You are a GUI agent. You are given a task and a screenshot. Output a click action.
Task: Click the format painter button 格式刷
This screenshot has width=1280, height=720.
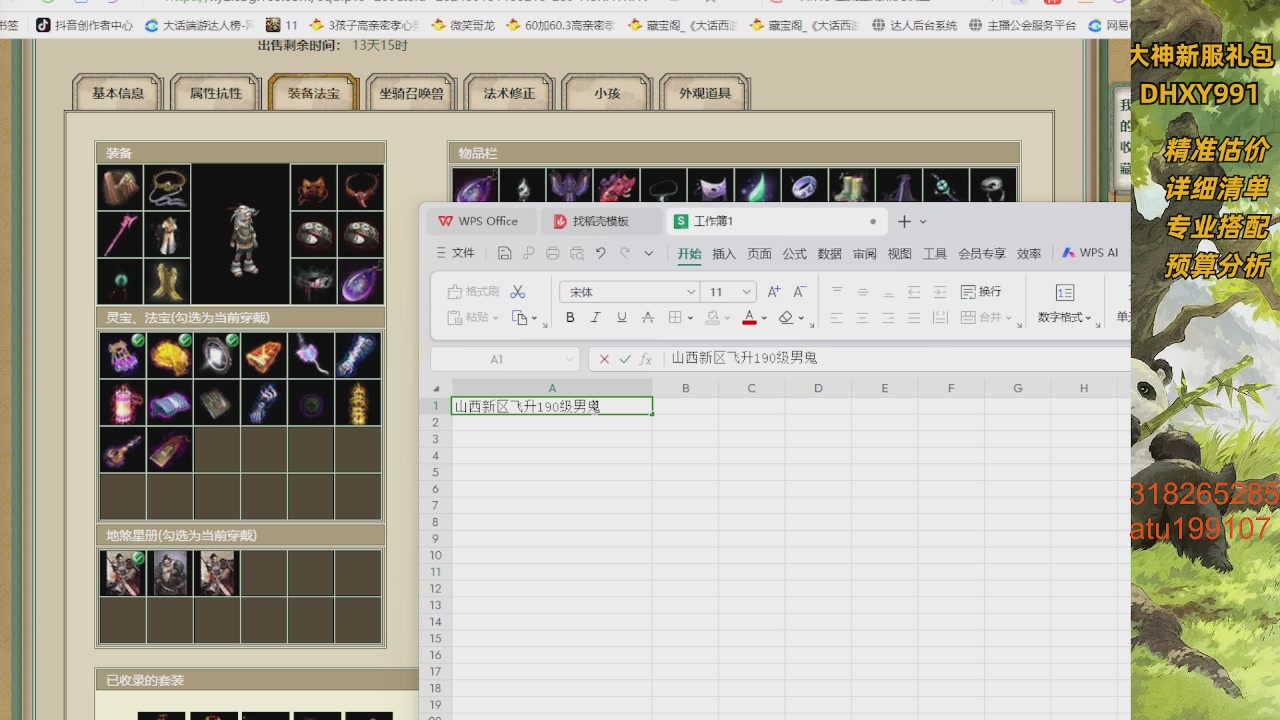[473, 292]
